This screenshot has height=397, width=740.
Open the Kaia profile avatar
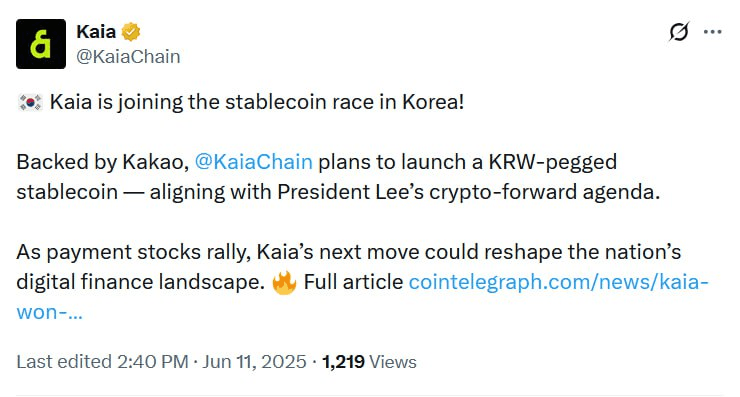point(41,44)
